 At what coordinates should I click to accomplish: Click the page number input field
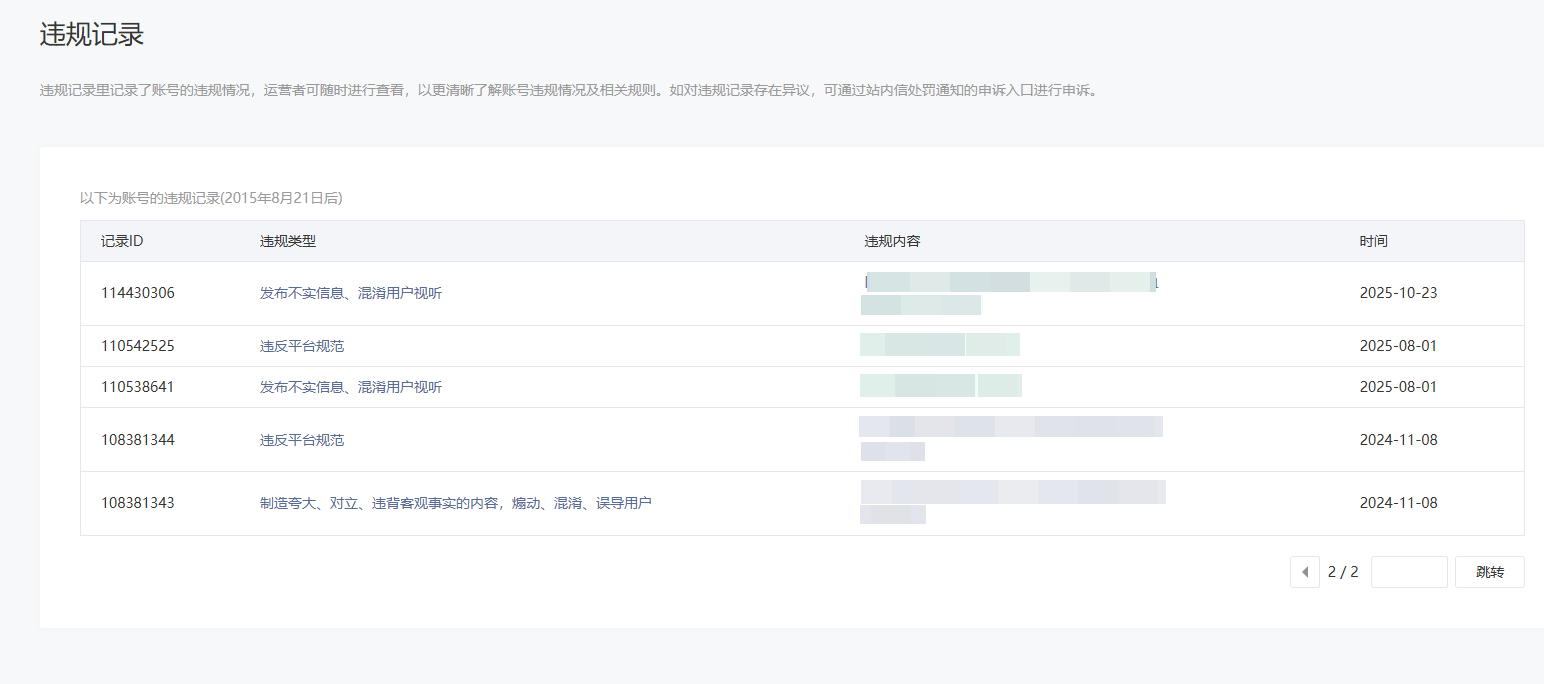(x=1409, y=572)
